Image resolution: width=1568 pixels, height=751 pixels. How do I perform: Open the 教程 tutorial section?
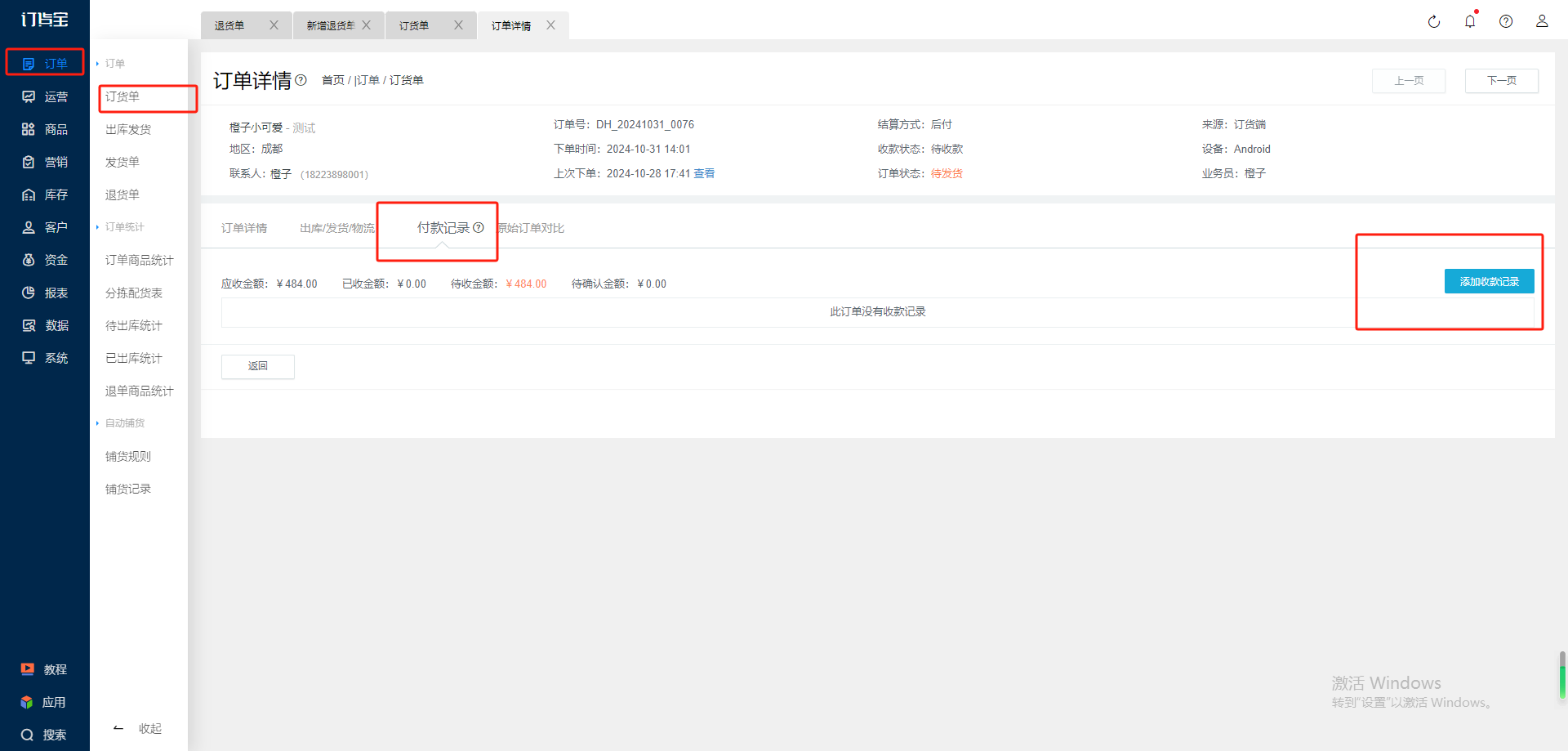[x=44, y=669]
